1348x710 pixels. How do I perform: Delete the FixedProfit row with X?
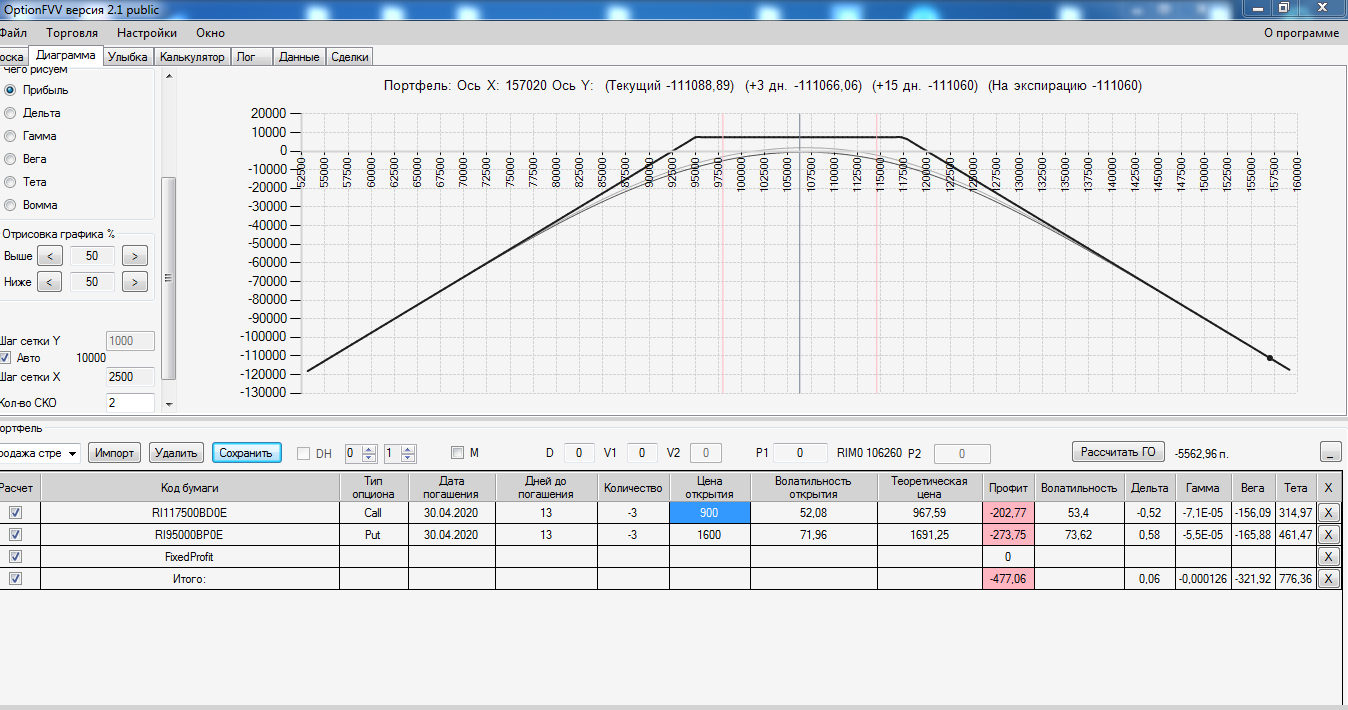(1328, 557)
